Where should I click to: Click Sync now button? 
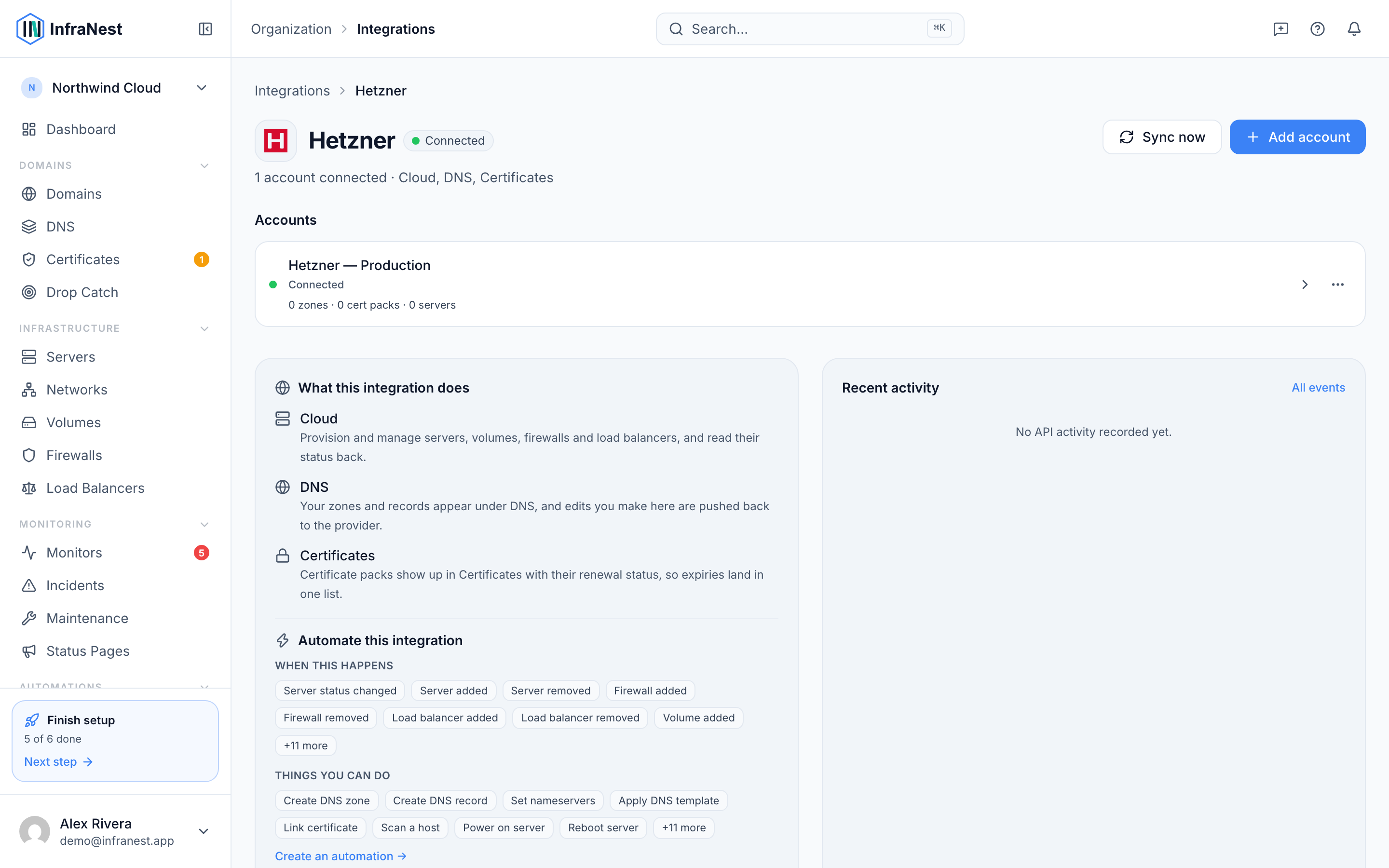click(1162, 137)
